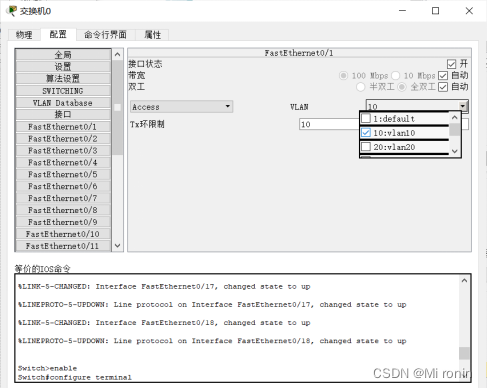Image resolution: width=487 pixels, height=388 pixels.
Task: Choose the 100 Mbps radio button
Action: (x=343, y=76)
